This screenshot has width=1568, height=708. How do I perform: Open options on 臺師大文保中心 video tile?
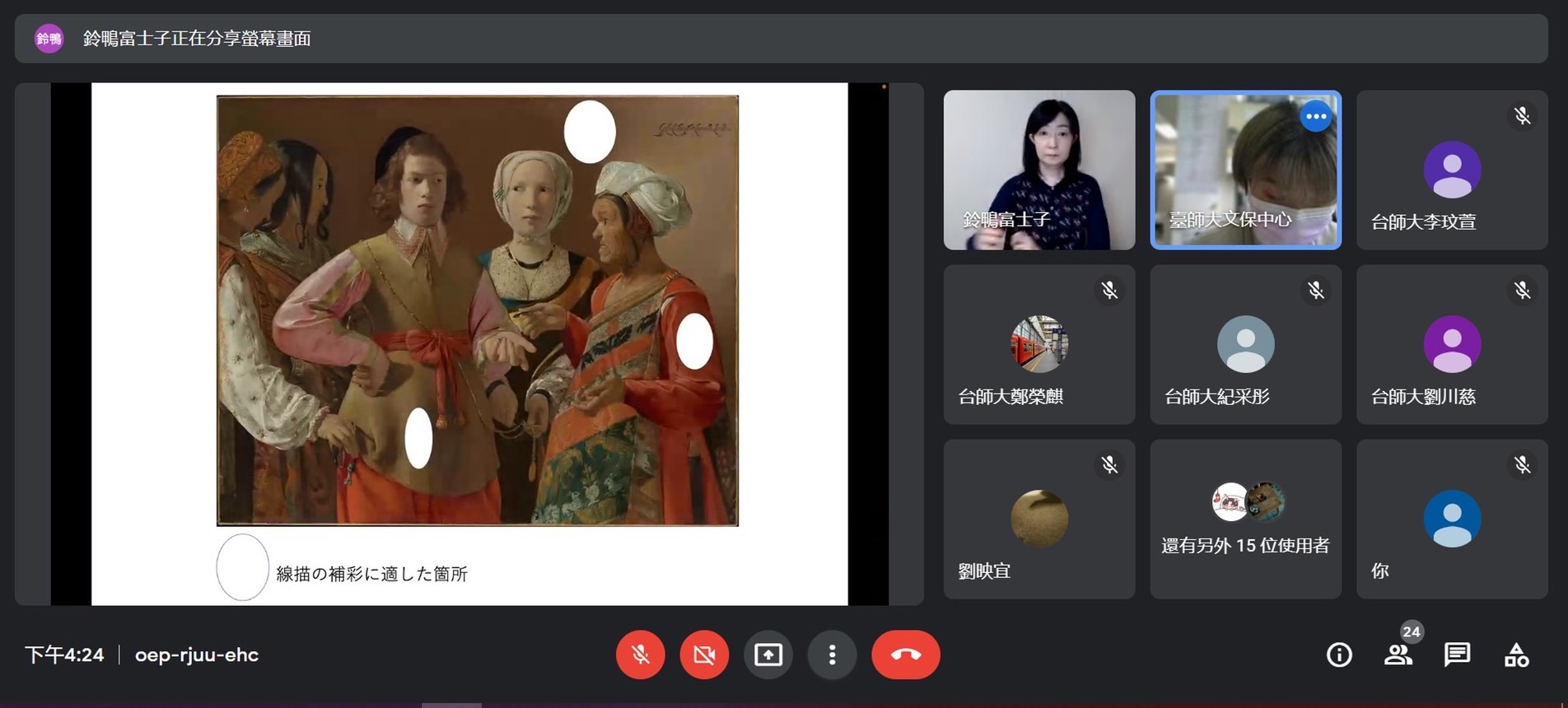pyautogui.click(x=1316, y=116)
